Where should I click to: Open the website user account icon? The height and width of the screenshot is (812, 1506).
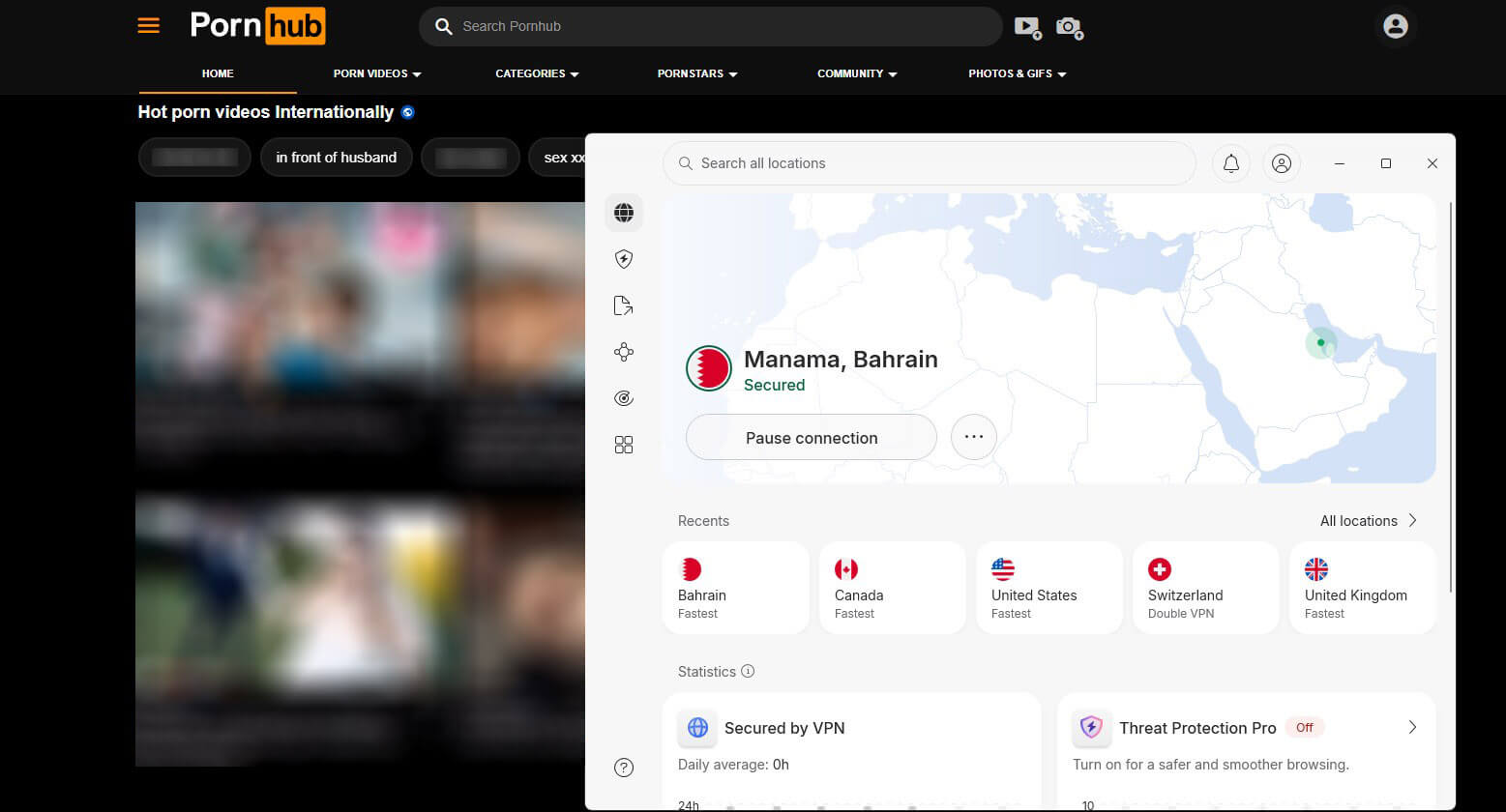coord(1396,26)
